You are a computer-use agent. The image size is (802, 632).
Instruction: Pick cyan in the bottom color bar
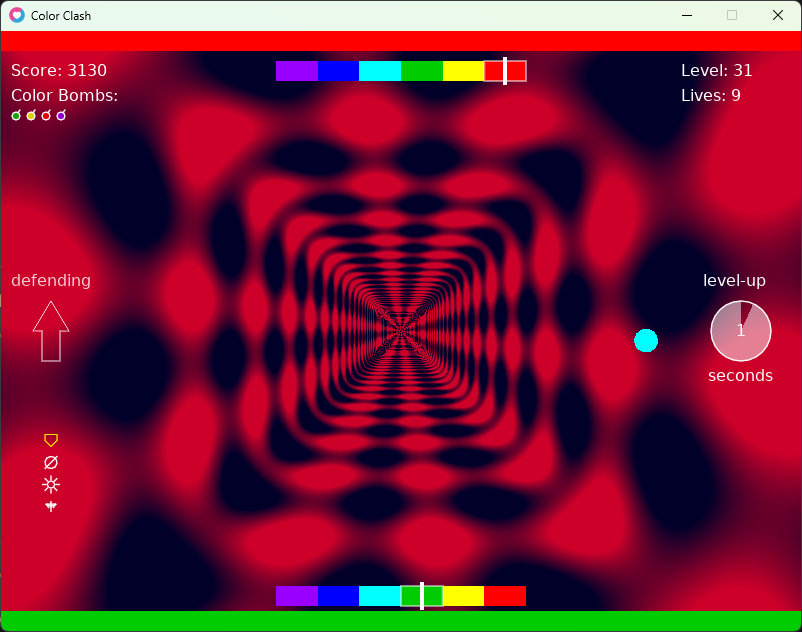coord(380,596)
